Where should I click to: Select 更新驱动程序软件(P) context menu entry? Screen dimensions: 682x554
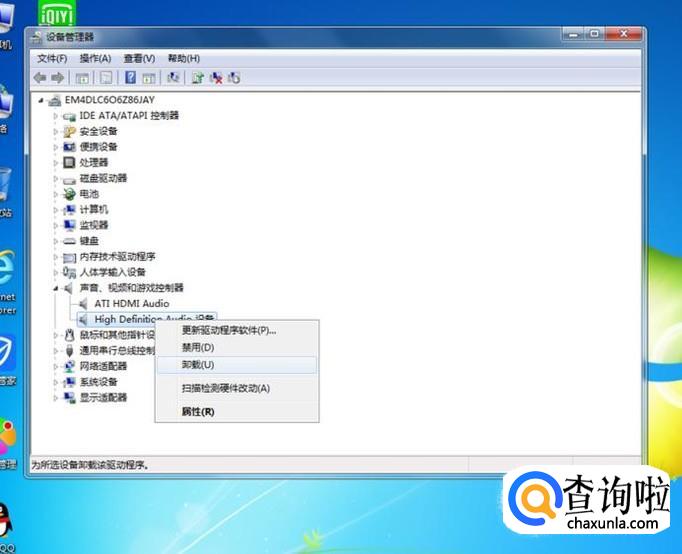[228, 330]
